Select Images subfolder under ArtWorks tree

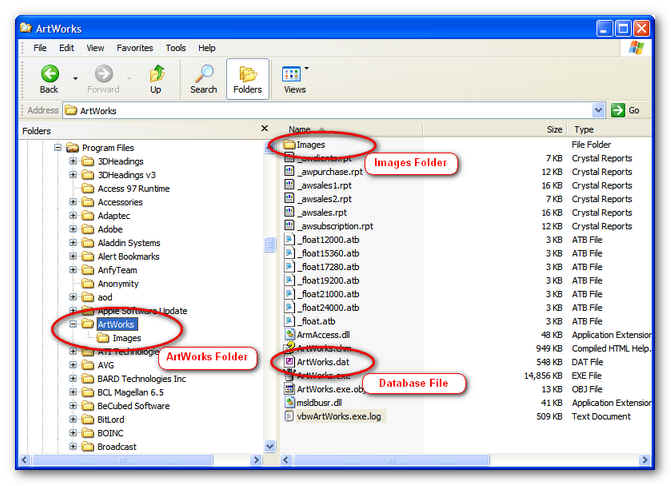tap(119, 338)
